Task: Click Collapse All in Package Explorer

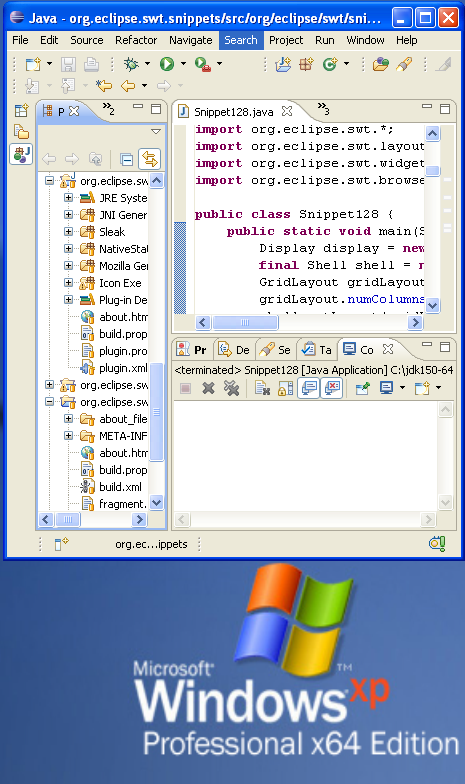Action: click(126, 160)
